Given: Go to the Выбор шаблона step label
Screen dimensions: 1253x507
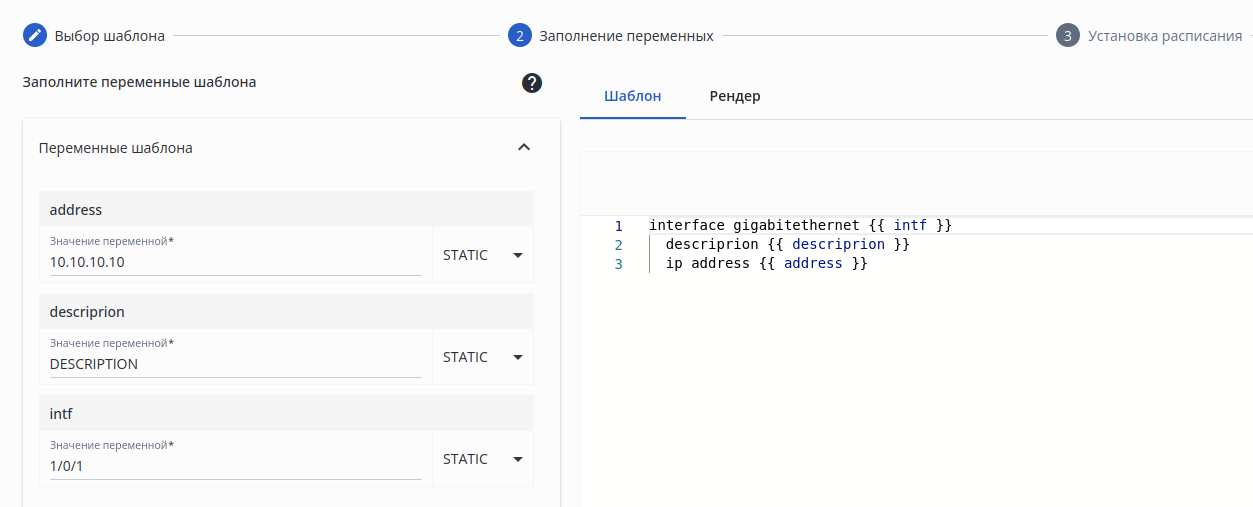Looking at the screenshot, I should [x=109, y=36].
